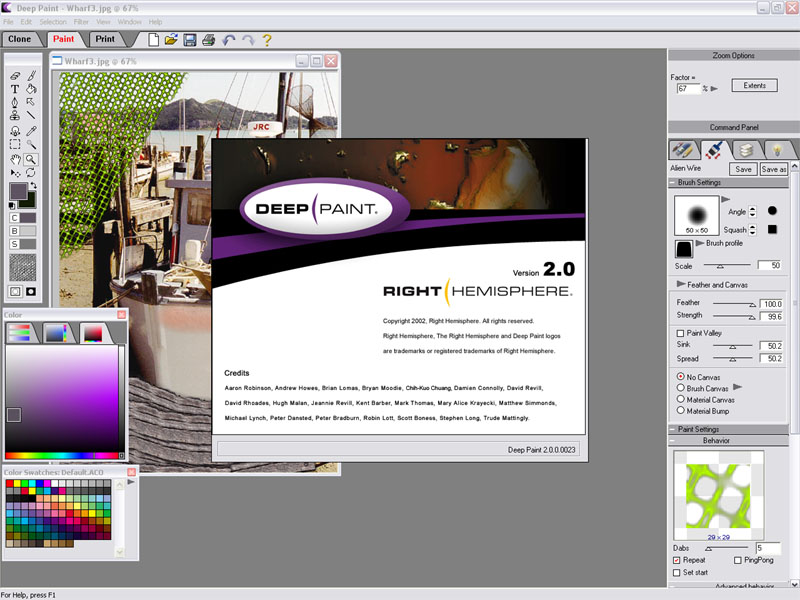Click the foreground purple color swatch

click(18, 191)
